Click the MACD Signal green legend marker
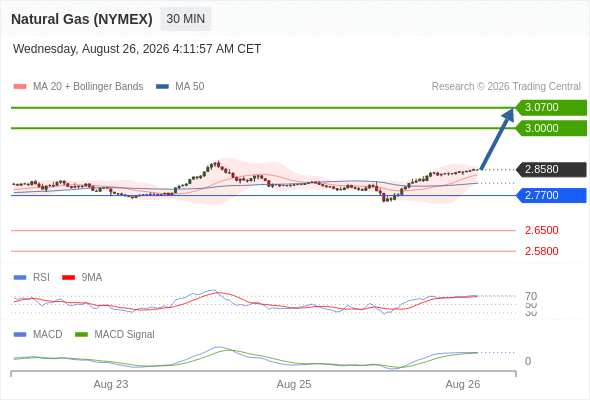This screenshot has height=400, width=590. [81, 334]
